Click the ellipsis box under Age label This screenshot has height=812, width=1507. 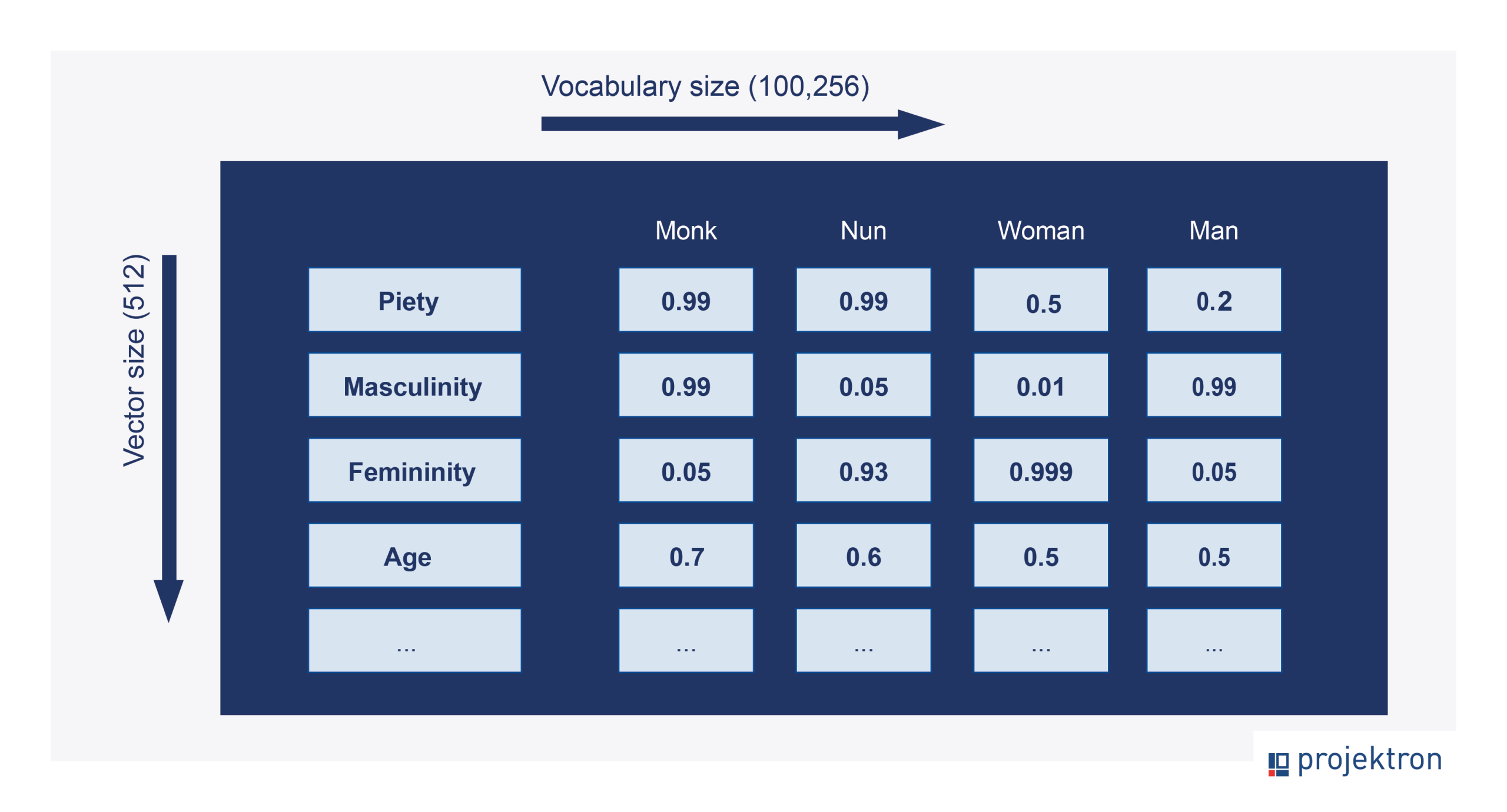pos(414,640)
